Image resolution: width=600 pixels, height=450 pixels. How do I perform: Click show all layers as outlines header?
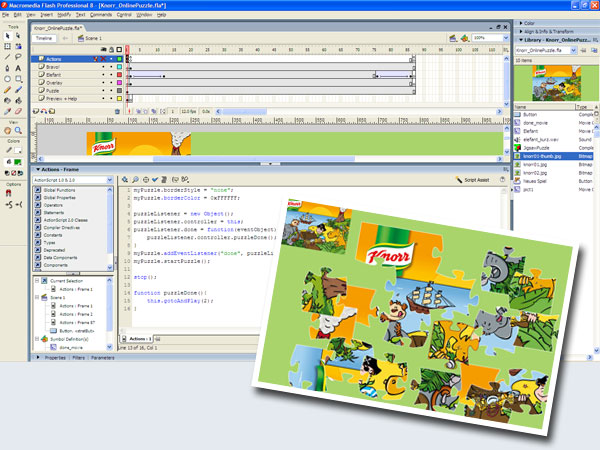119,50
